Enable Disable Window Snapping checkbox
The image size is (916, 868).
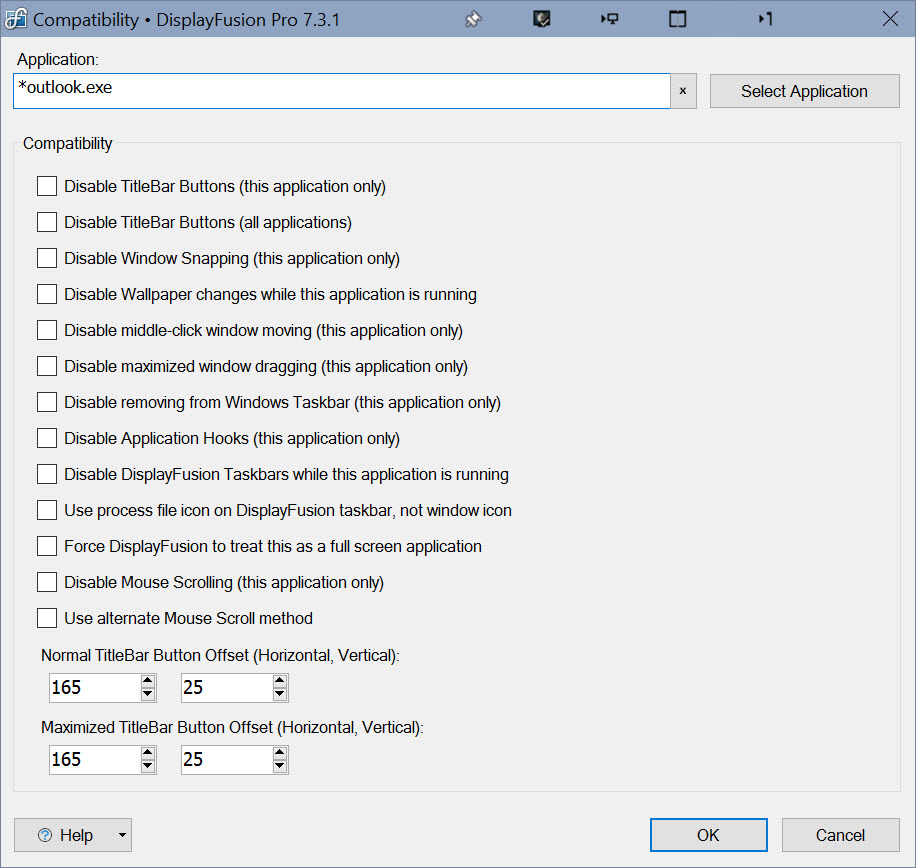click(47, 258)
